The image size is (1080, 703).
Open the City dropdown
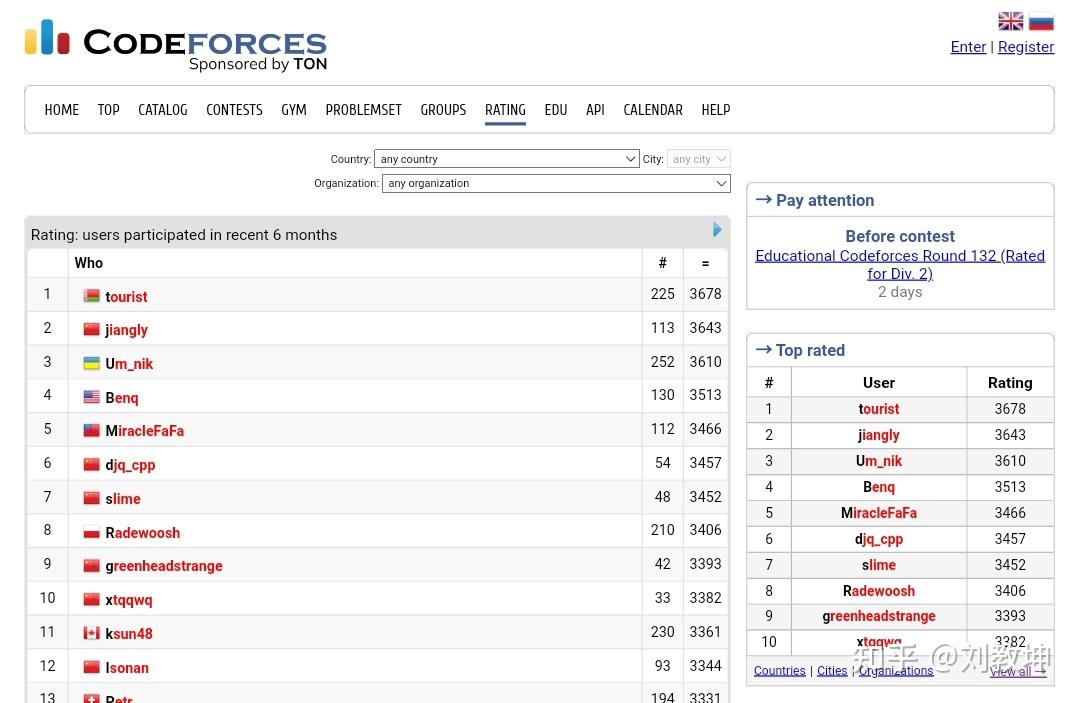(698, 158)
